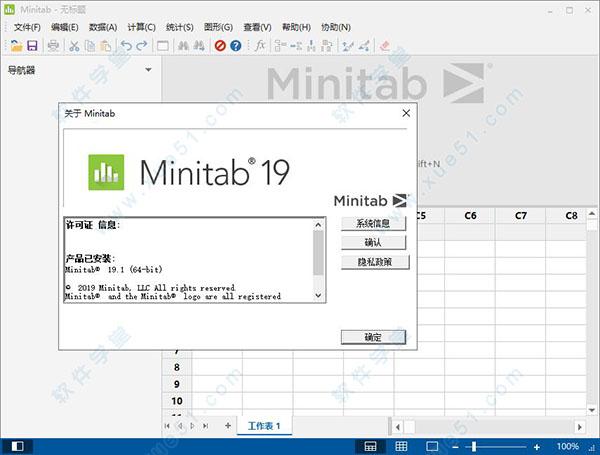
Task: Click the red Cancel circle icon
Action: 220,46
